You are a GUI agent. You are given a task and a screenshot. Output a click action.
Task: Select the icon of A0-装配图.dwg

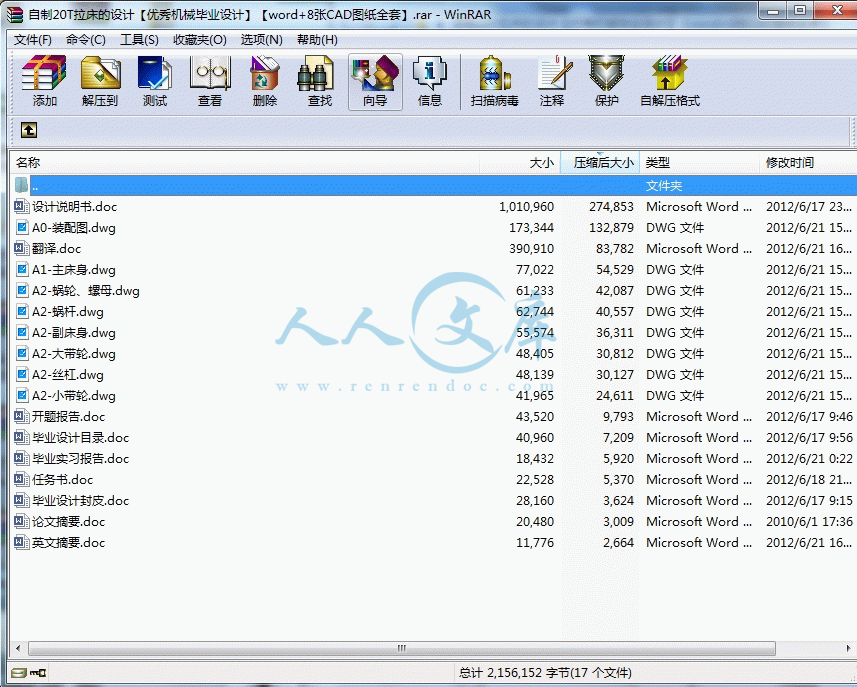[21, 227]
